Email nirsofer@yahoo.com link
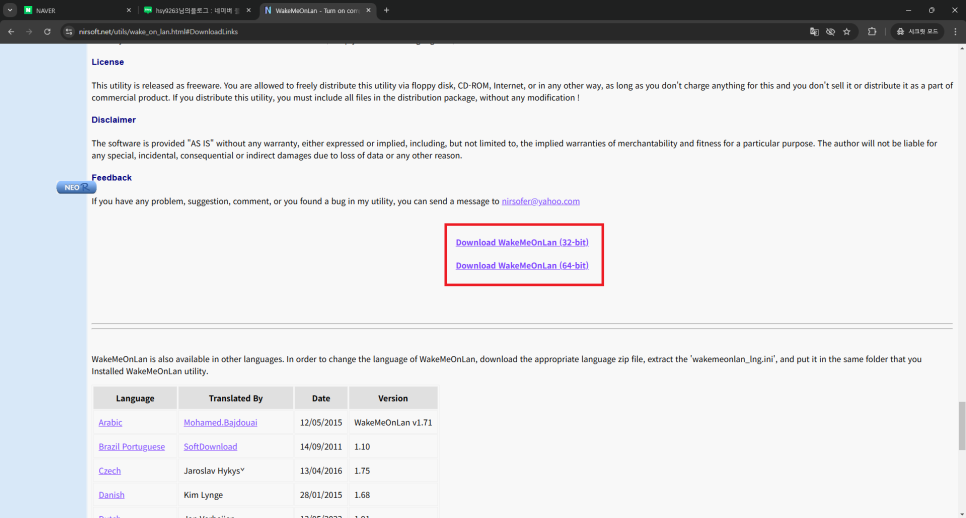The image size is (966, 518). (x=540, y=201)
